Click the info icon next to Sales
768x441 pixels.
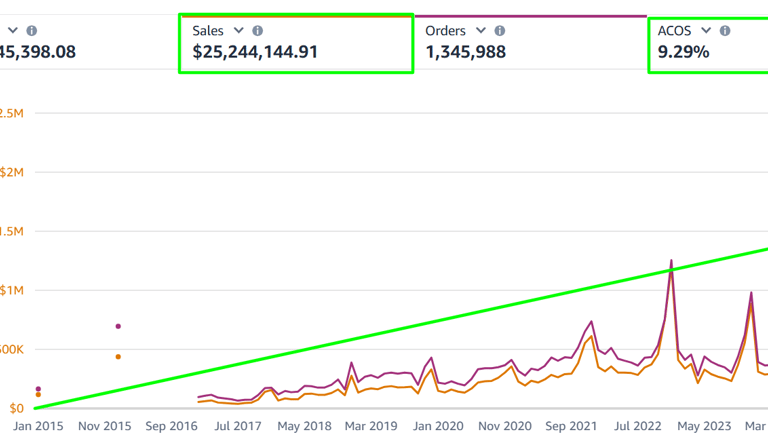258,31
